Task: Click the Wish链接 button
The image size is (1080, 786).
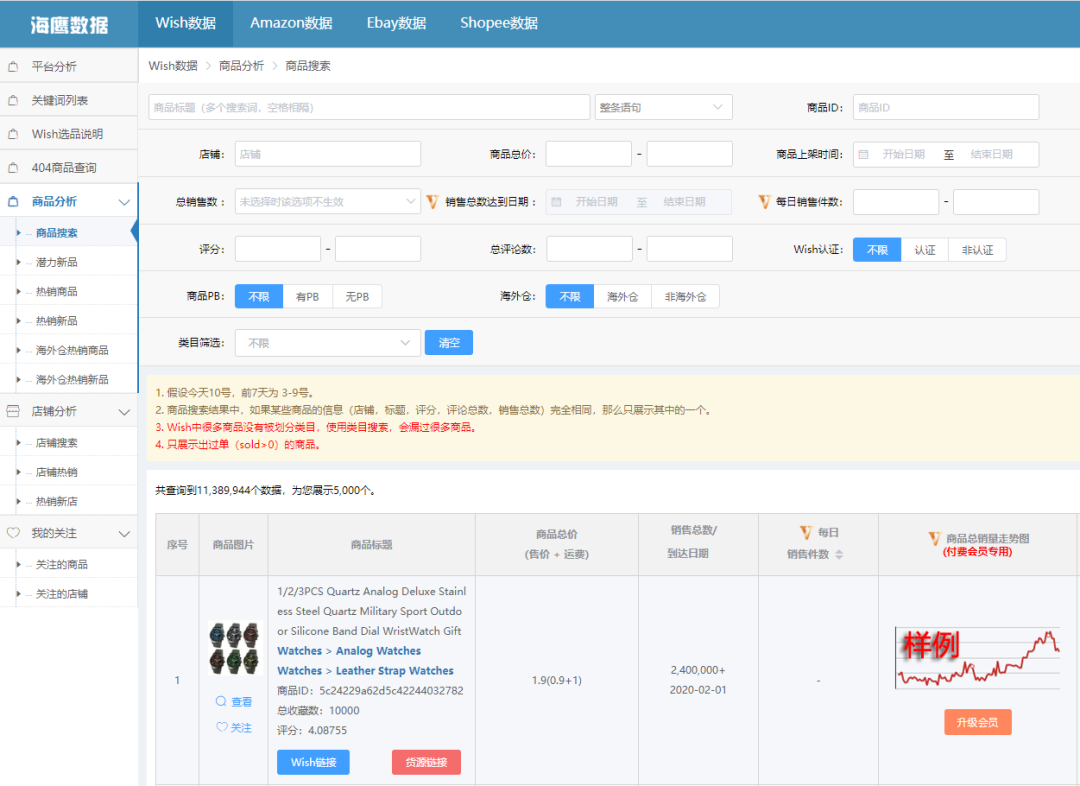Action: point(313,762)
